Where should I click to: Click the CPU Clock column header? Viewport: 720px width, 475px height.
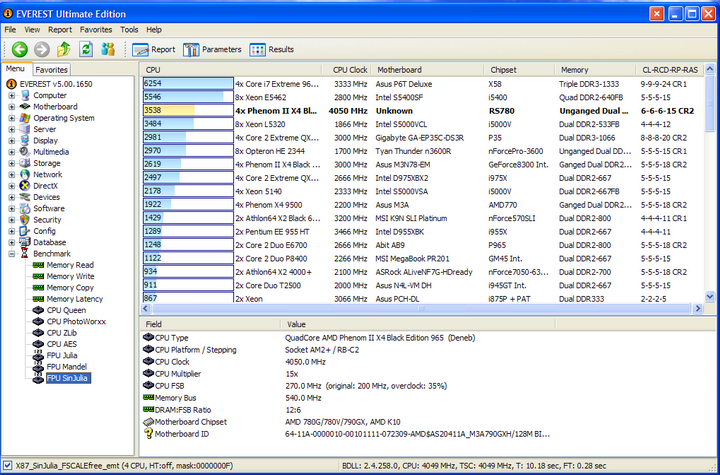(348, 70)
